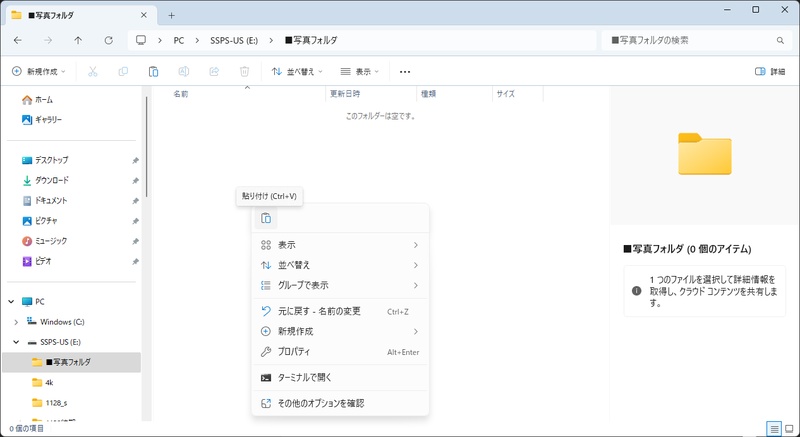Expand the Windows (C:) drive node
800x437 pixels.
[16, 322]
